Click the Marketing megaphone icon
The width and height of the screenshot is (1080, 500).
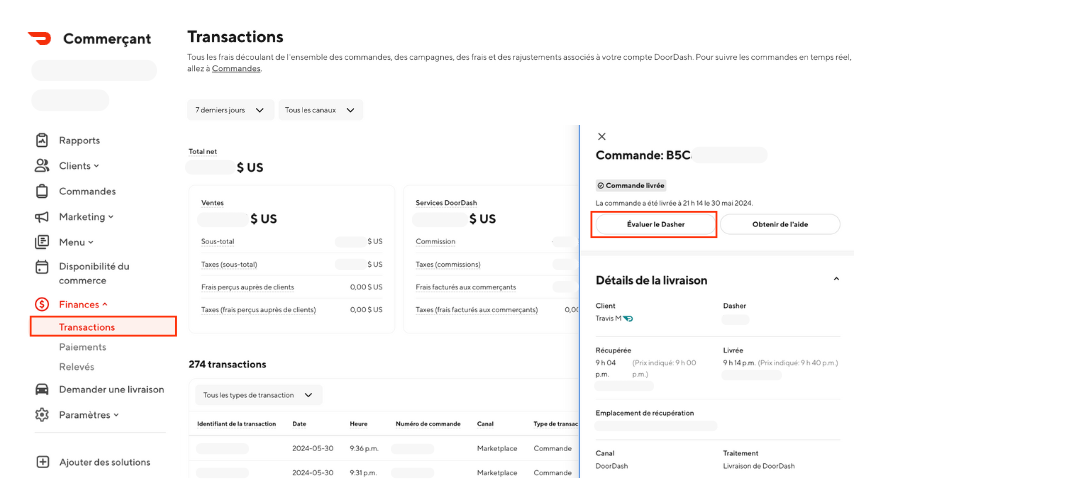pyautogui.click(x=42, y=216)
